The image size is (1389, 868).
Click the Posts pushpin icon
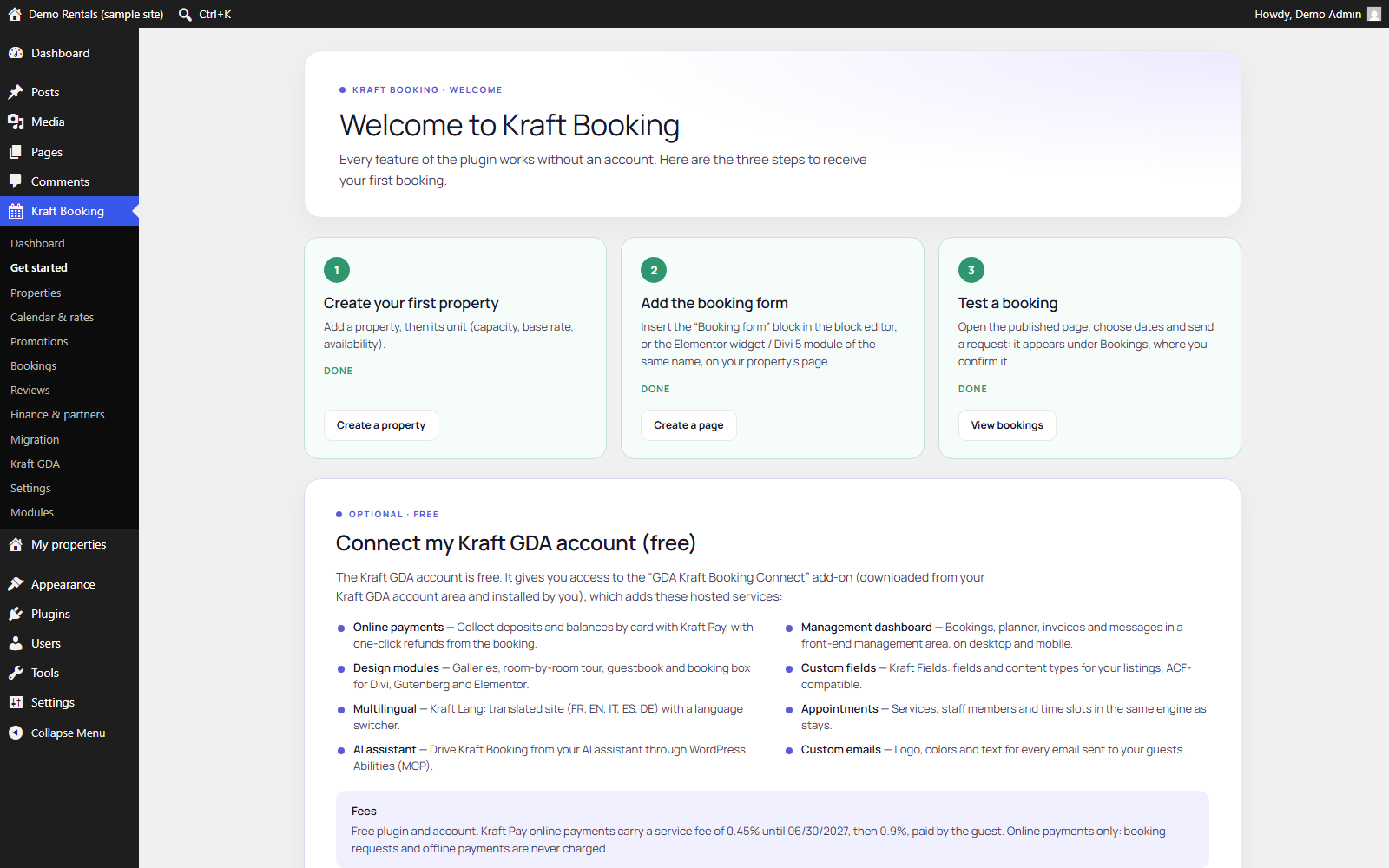click(x=16, y=92)
